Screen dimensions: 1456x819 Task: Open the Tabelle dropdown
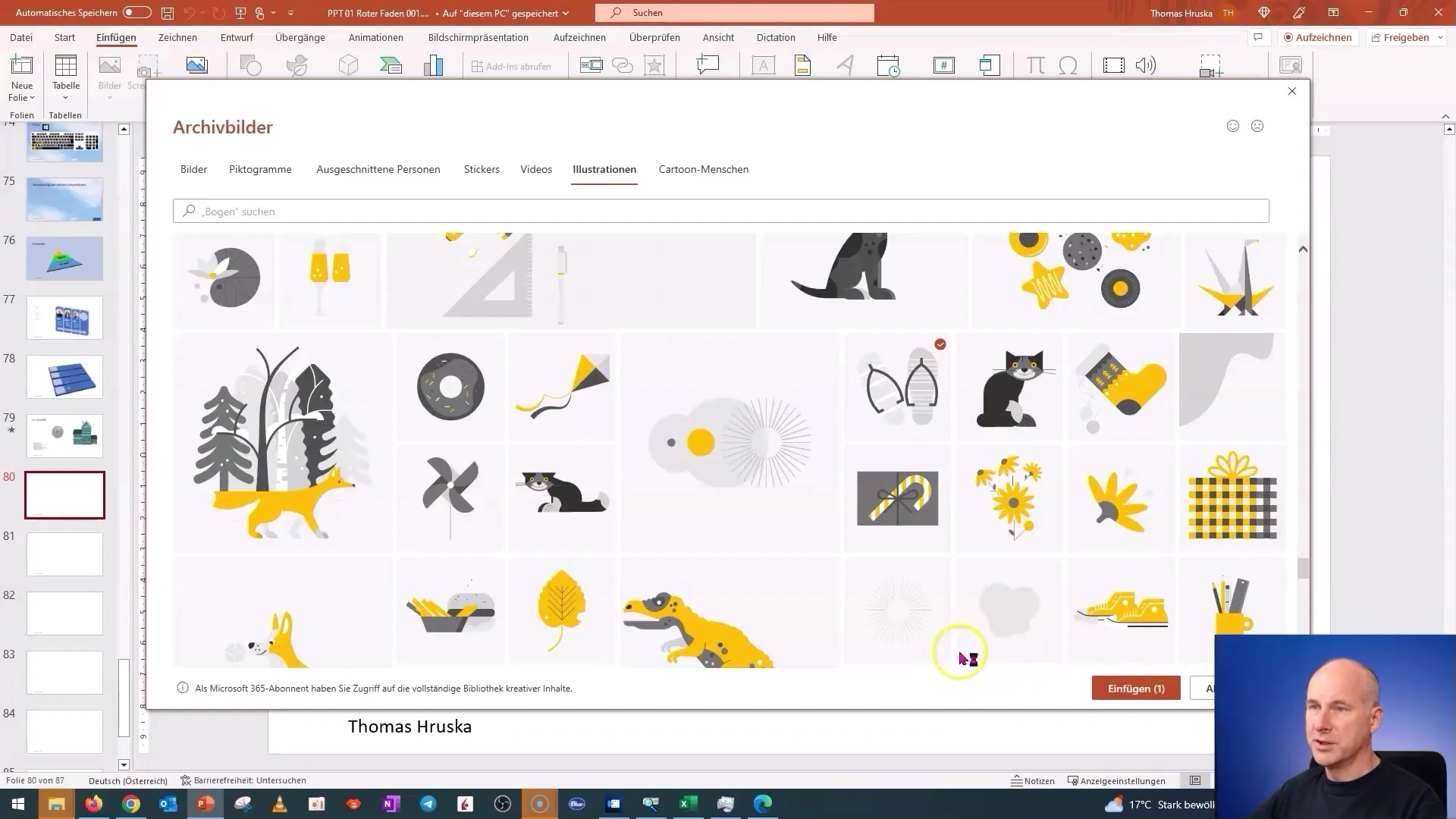66,98
